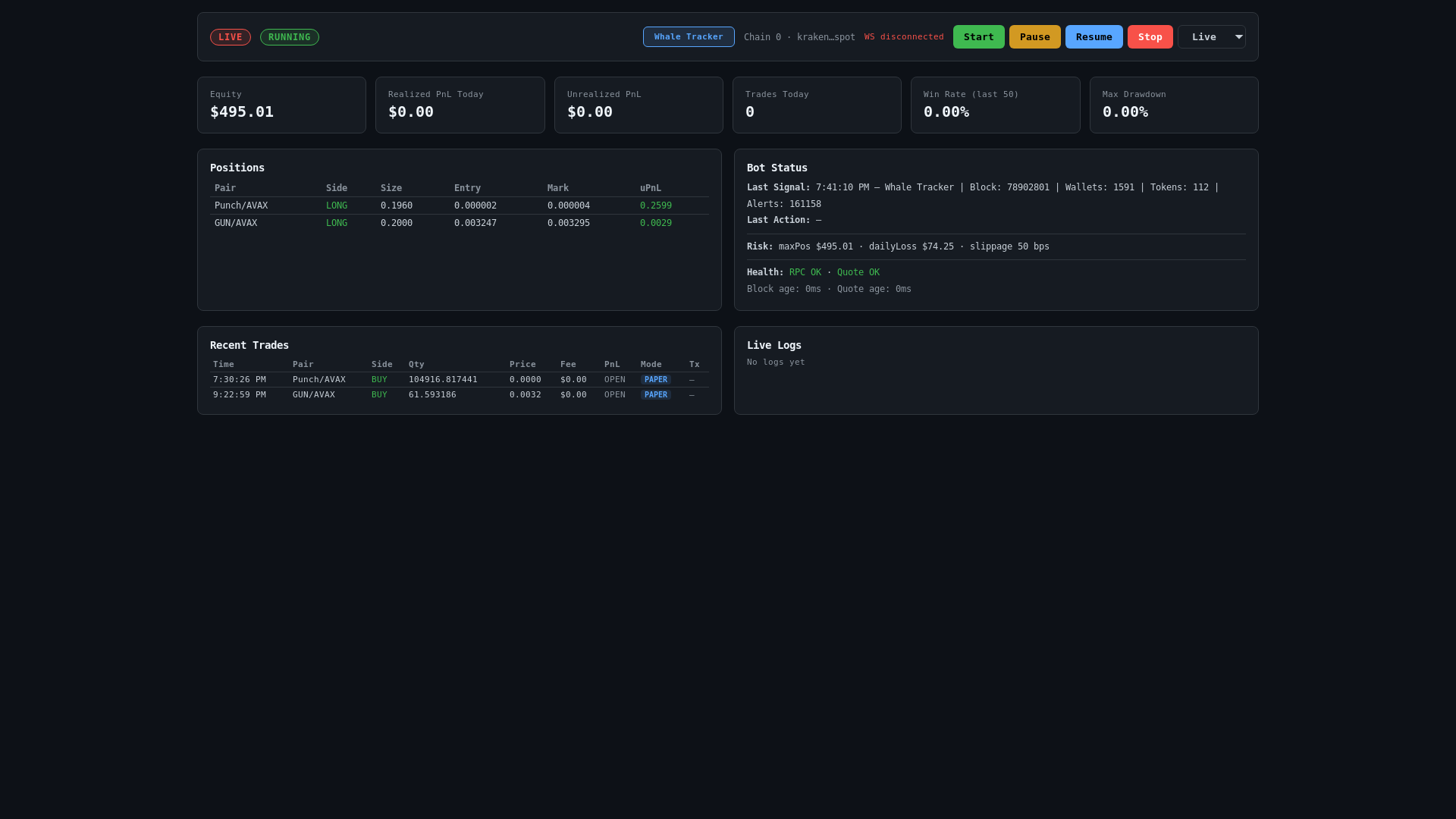1456x819 pixels.
Task: Click the Trades Today card
Action: click(817, 105)
